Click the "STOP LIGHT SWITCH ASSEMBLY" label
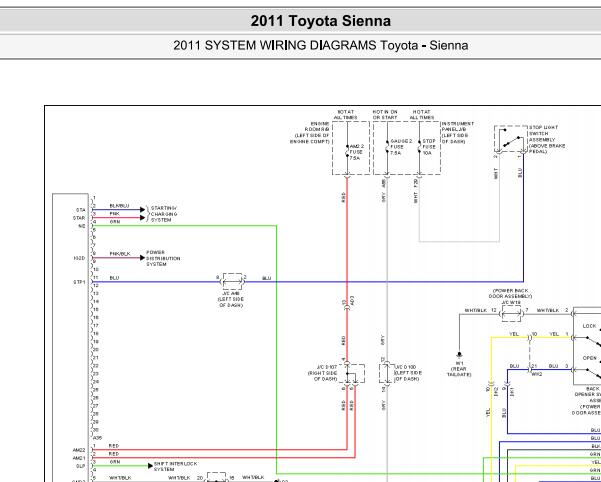601x482 pixels. coord(547,139)
